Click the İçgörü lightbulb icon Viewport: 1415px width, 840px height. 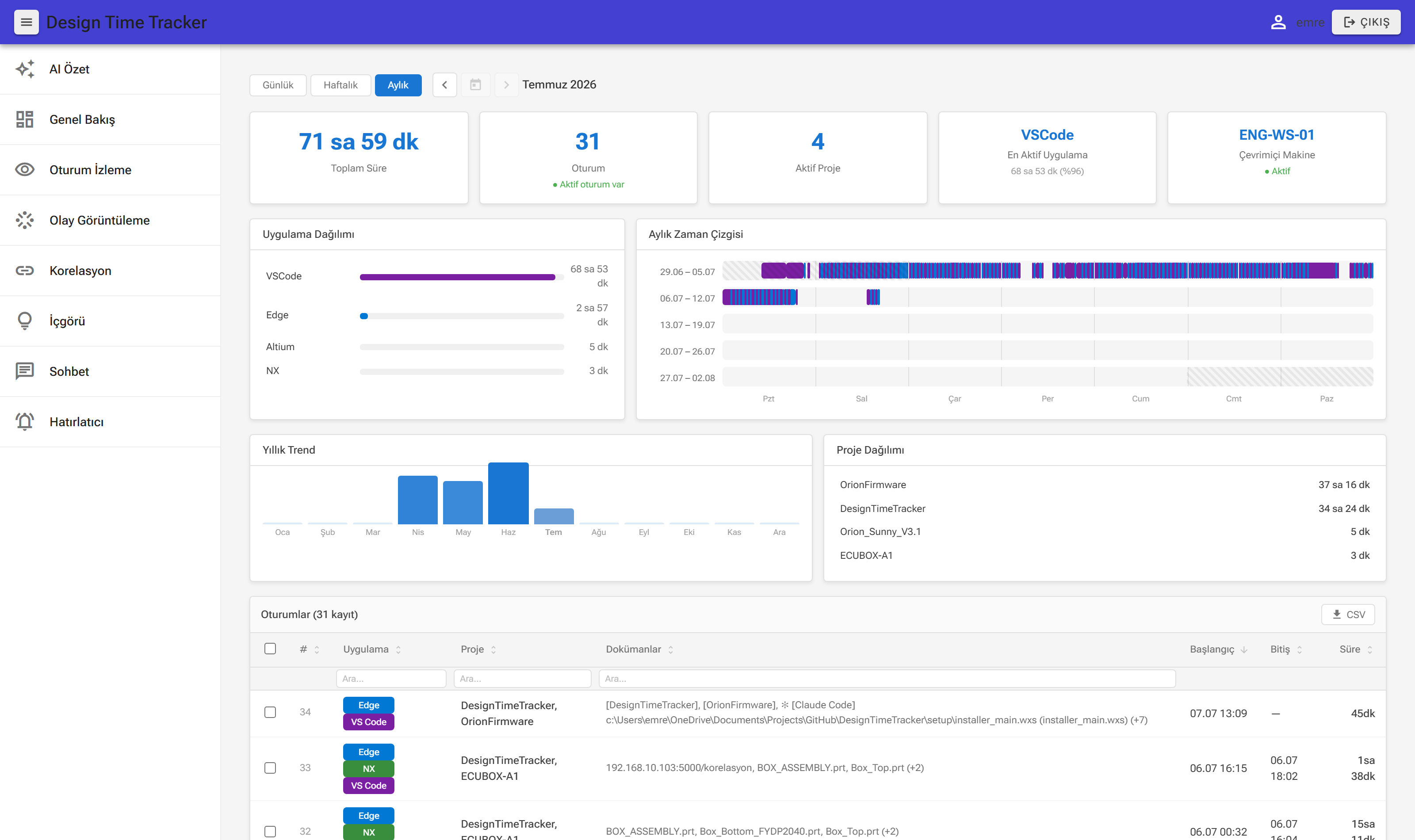25,321
